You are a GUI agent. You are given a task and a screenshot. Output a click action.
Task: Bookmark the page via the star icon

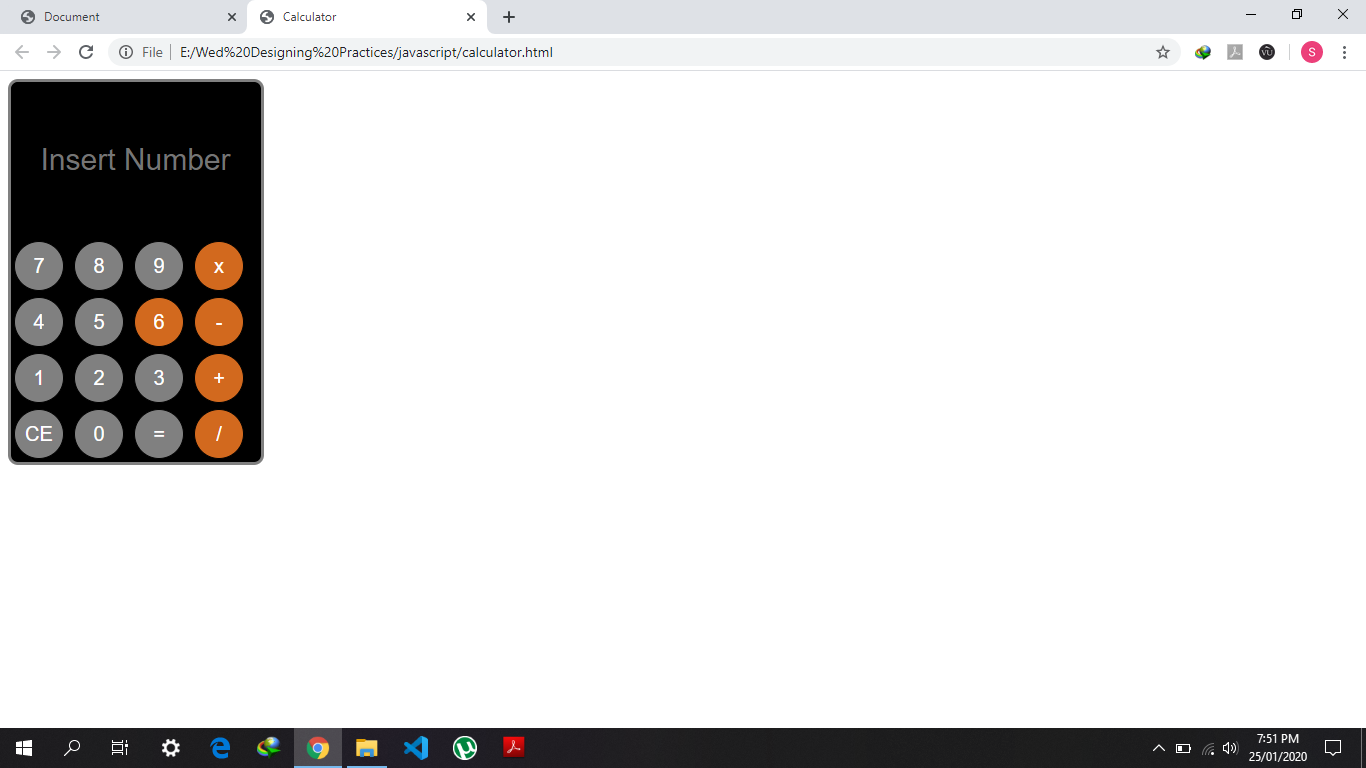click(x=1163, y=52)
